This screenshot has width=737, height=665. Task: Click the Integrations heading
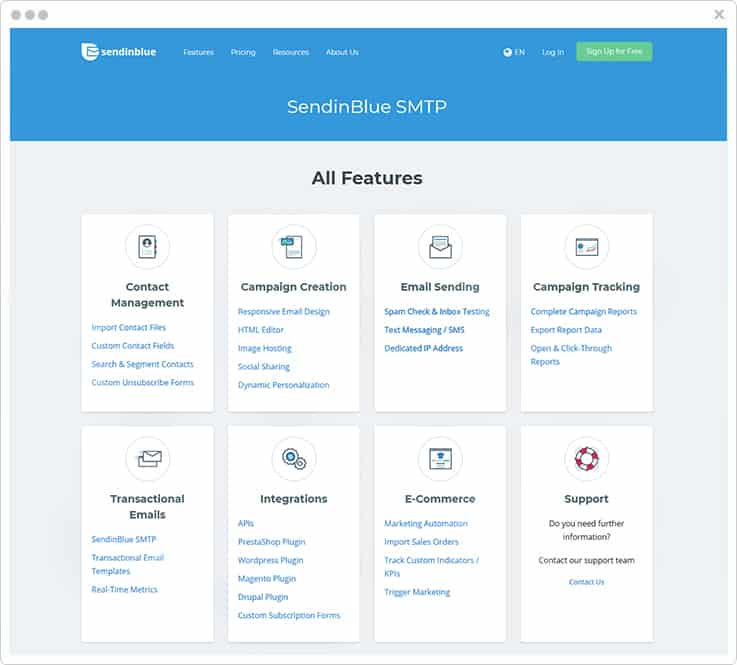pyautogui.click(x=294, y=499)
